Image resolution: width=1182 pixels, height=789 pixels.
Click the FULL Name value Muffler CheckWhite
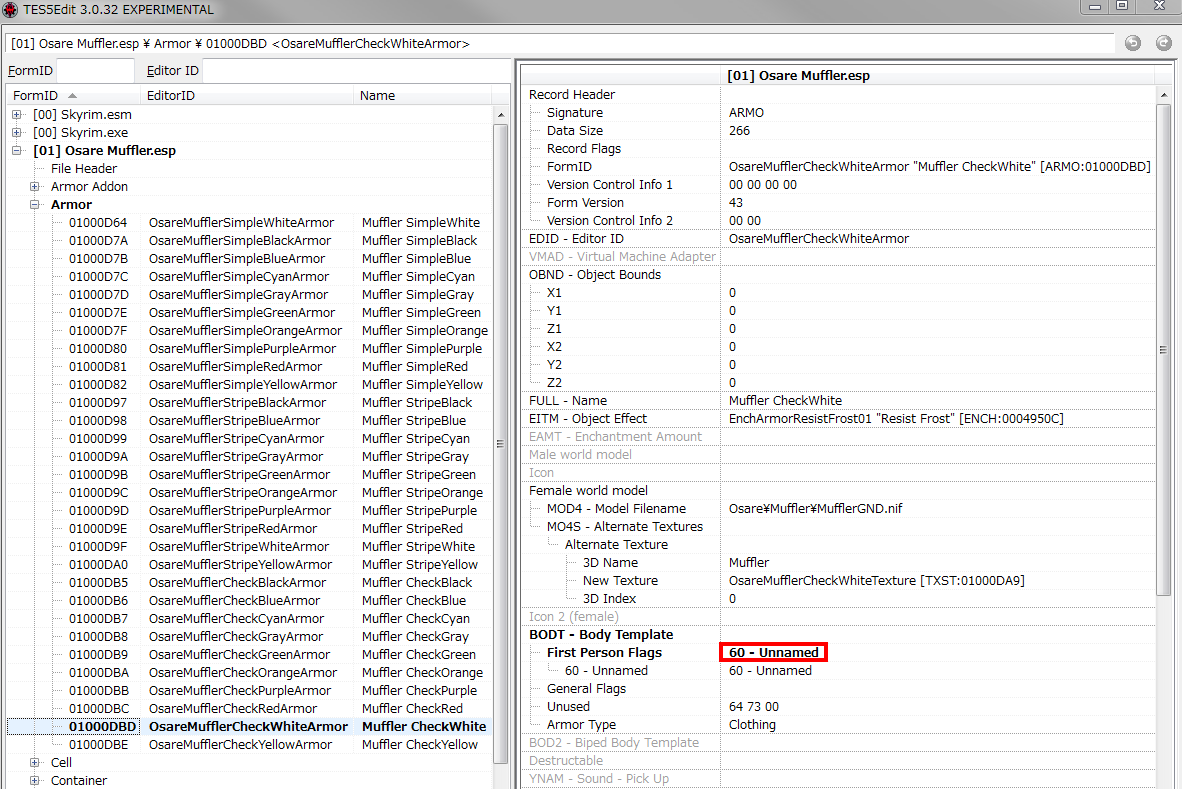pyautogui.click(x=785, y=401)
